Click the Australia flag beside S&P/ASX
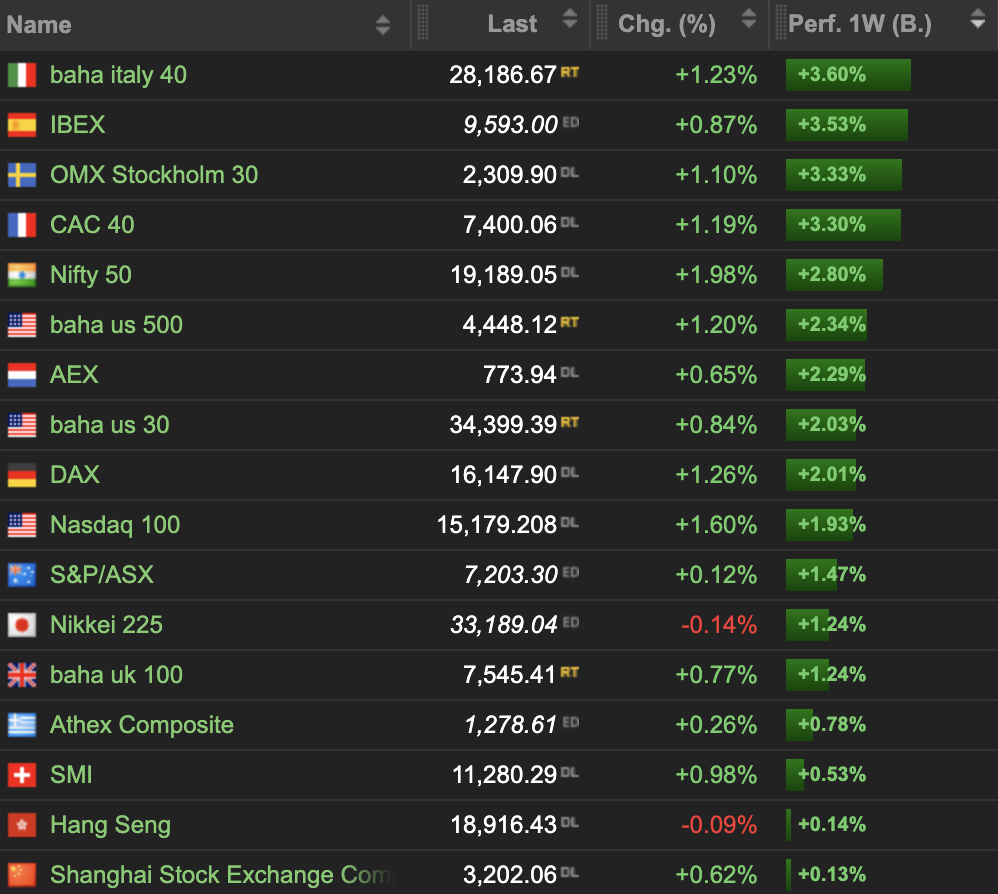Image resolution: width=998 pixels, height=894 pixels. [22, 575]
